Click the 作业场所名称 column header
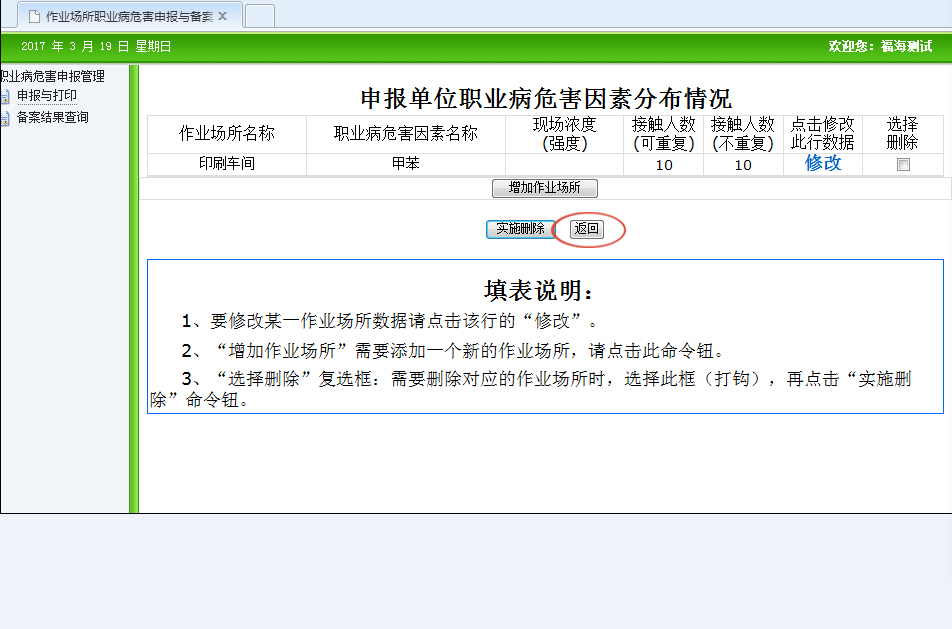The height and width of the screenshot is (629, 952). [227, 133]
